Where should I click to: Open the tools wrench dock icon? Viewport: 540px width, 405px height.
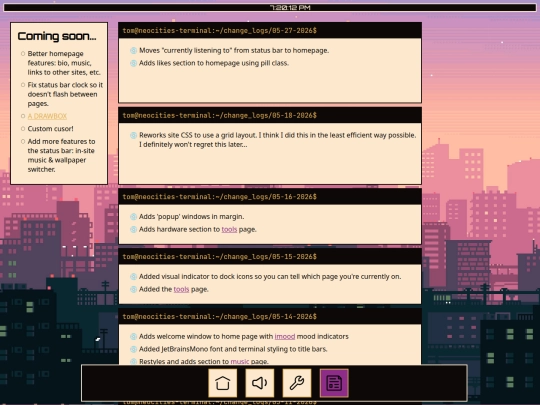tap(297, 383)
